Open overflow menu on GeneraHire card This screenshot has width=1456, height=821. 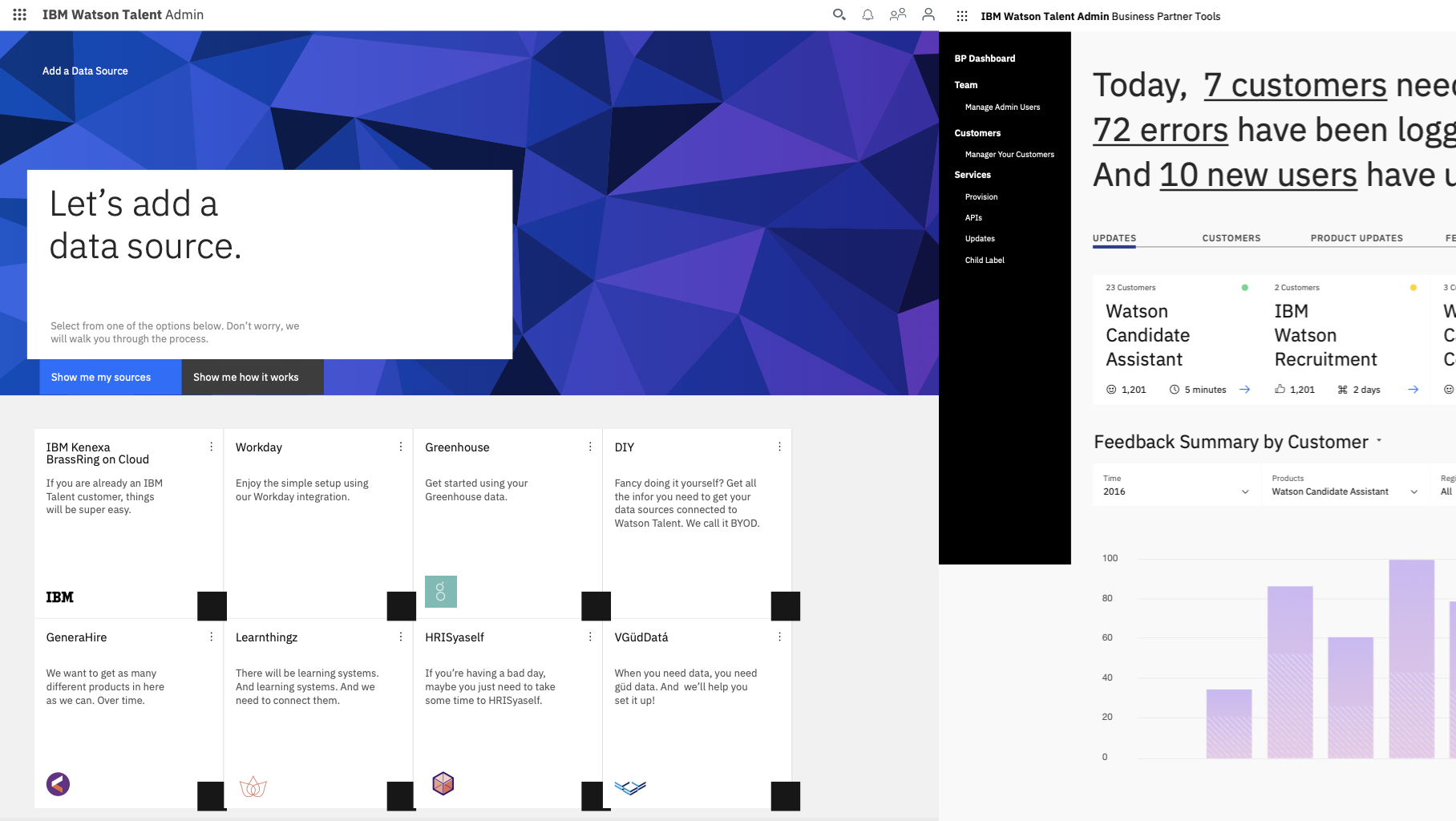212,637
